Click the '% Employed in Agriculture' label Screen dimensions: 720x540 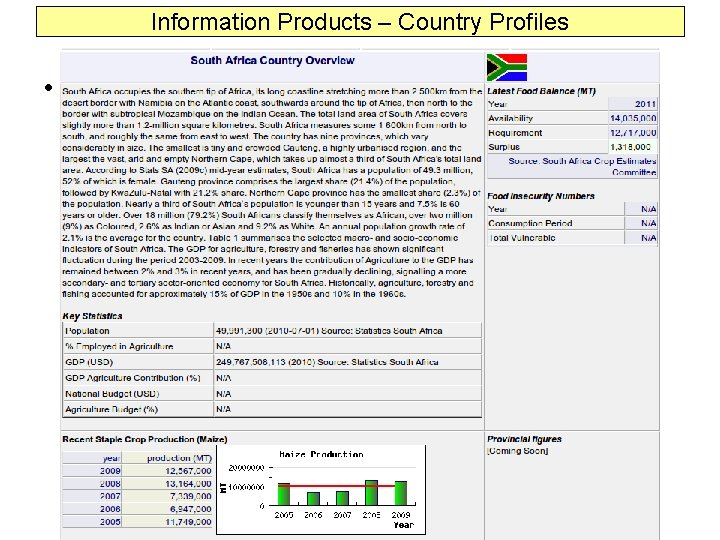click(119, 346)
